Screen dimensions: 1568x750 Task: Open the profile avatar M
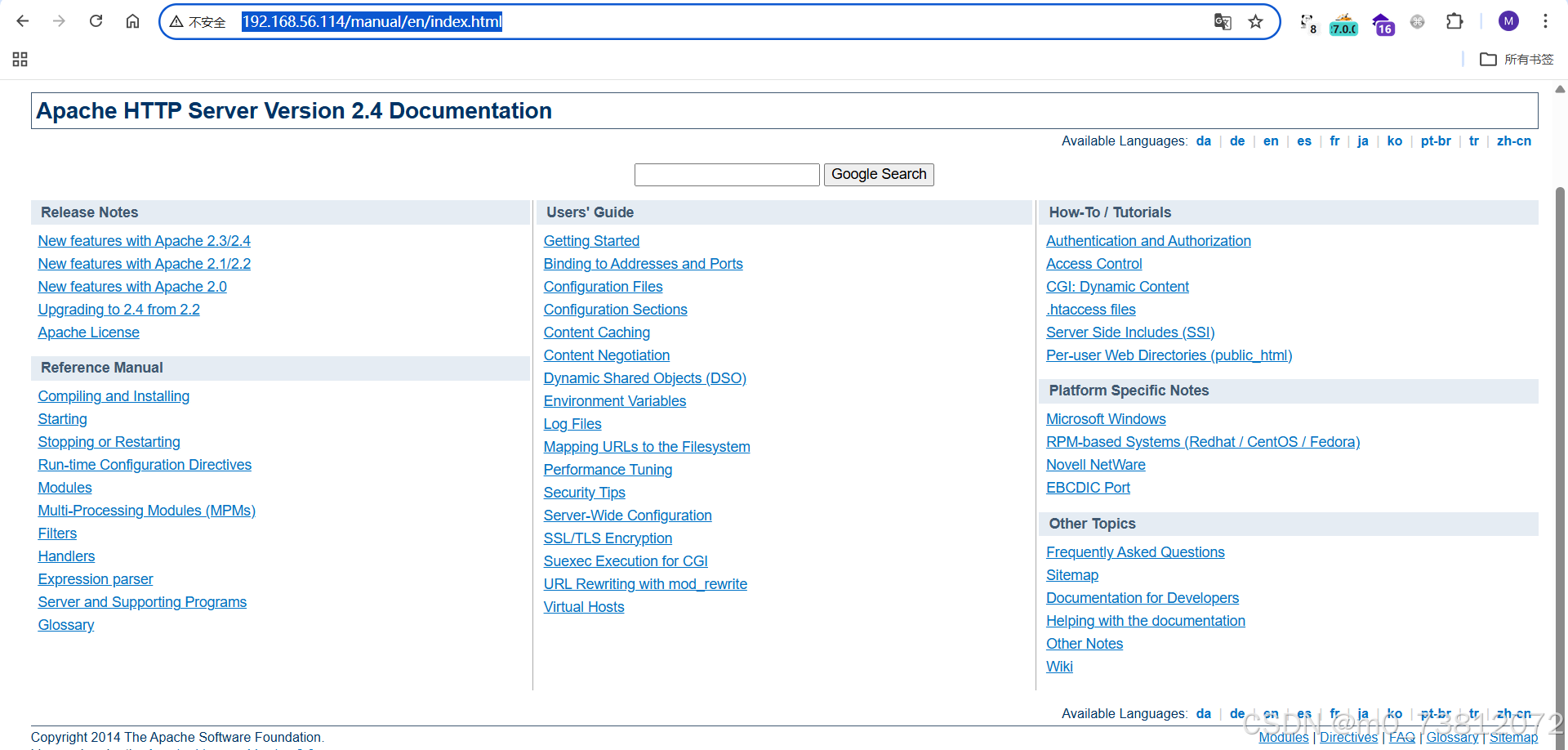click(x=1508, y=21)
